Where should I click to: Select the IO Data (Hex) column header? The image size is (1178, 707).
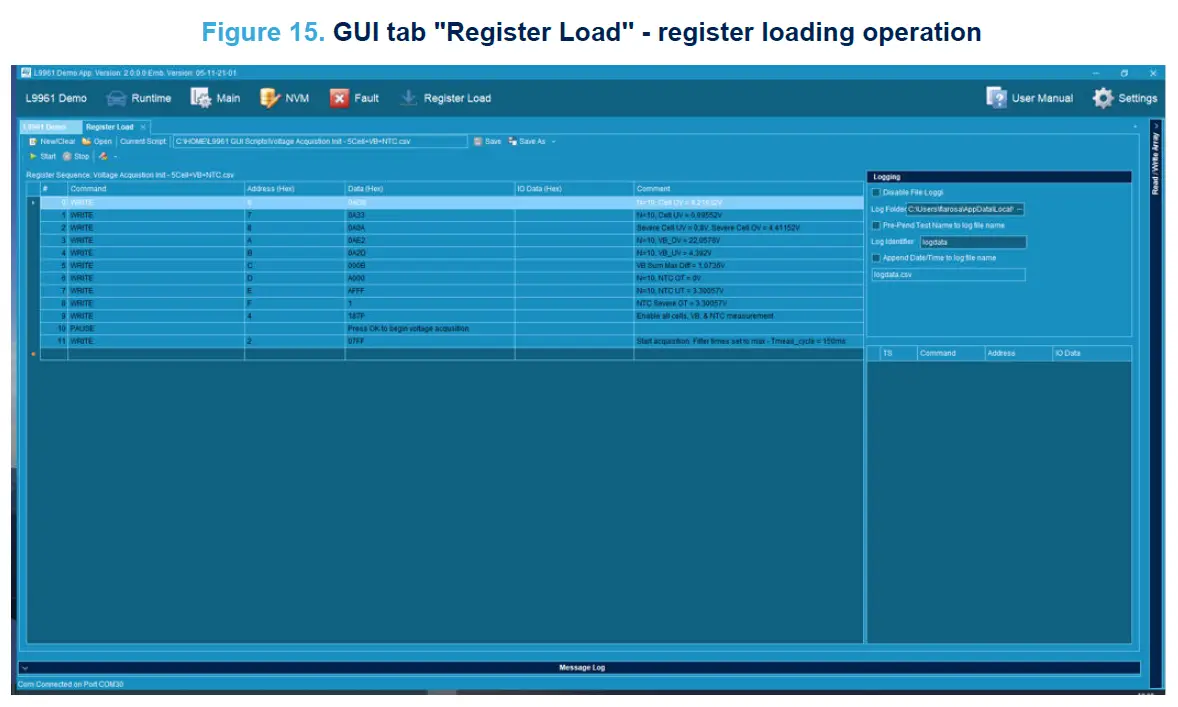click(x=574, y=189)
